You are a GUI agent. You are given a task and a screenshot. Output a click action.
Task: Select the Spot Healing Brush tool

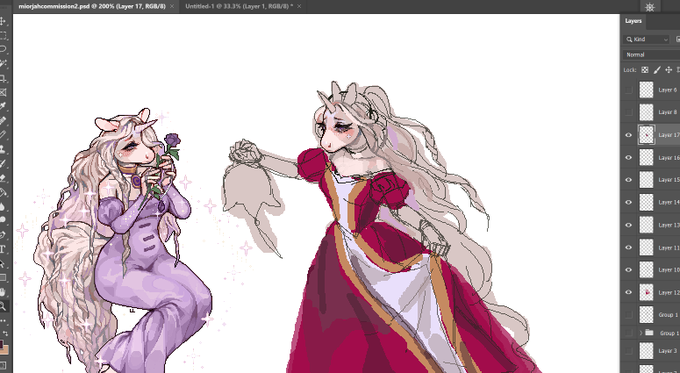3,121
